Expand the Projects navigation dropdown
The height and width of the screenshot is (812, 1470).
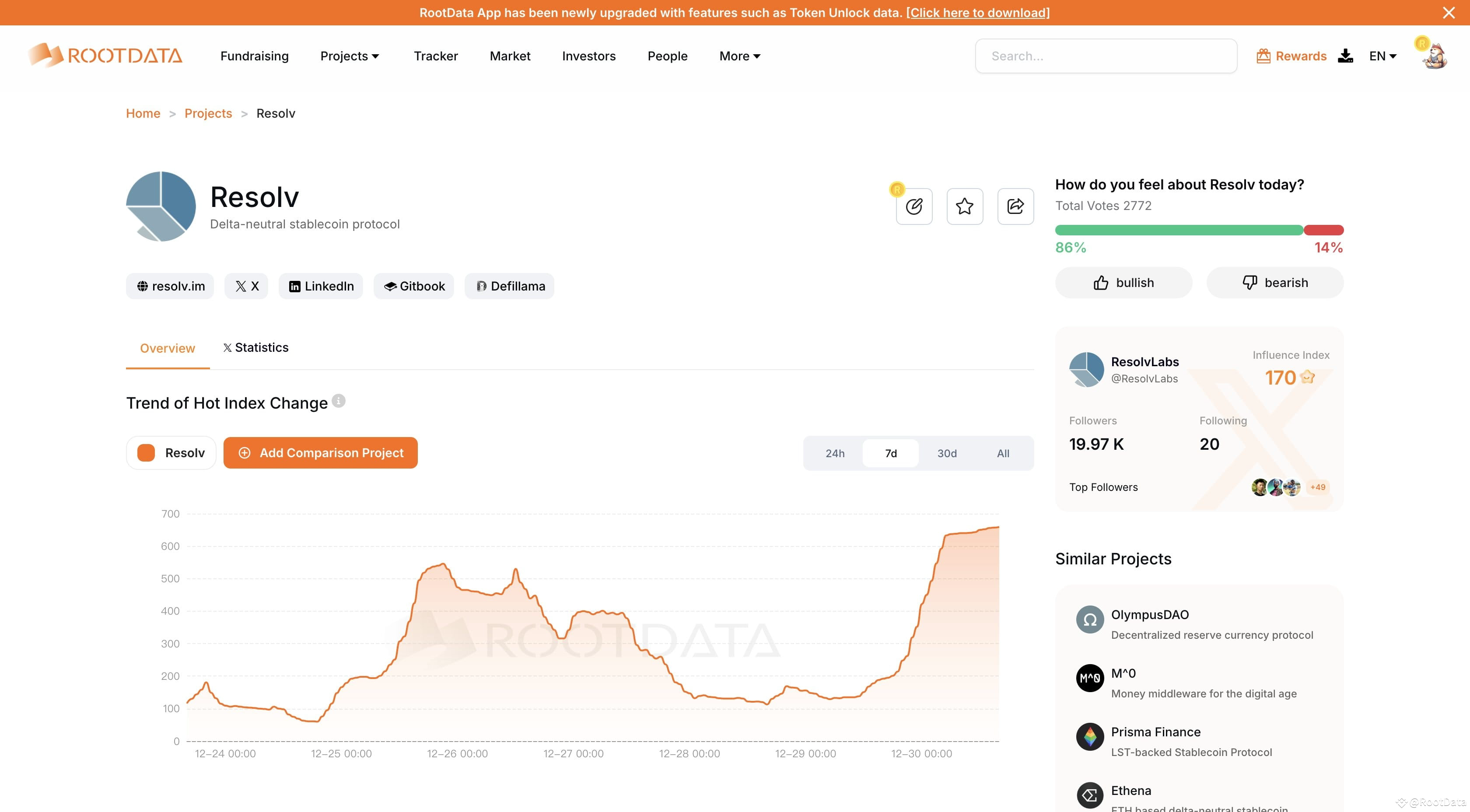349,56
